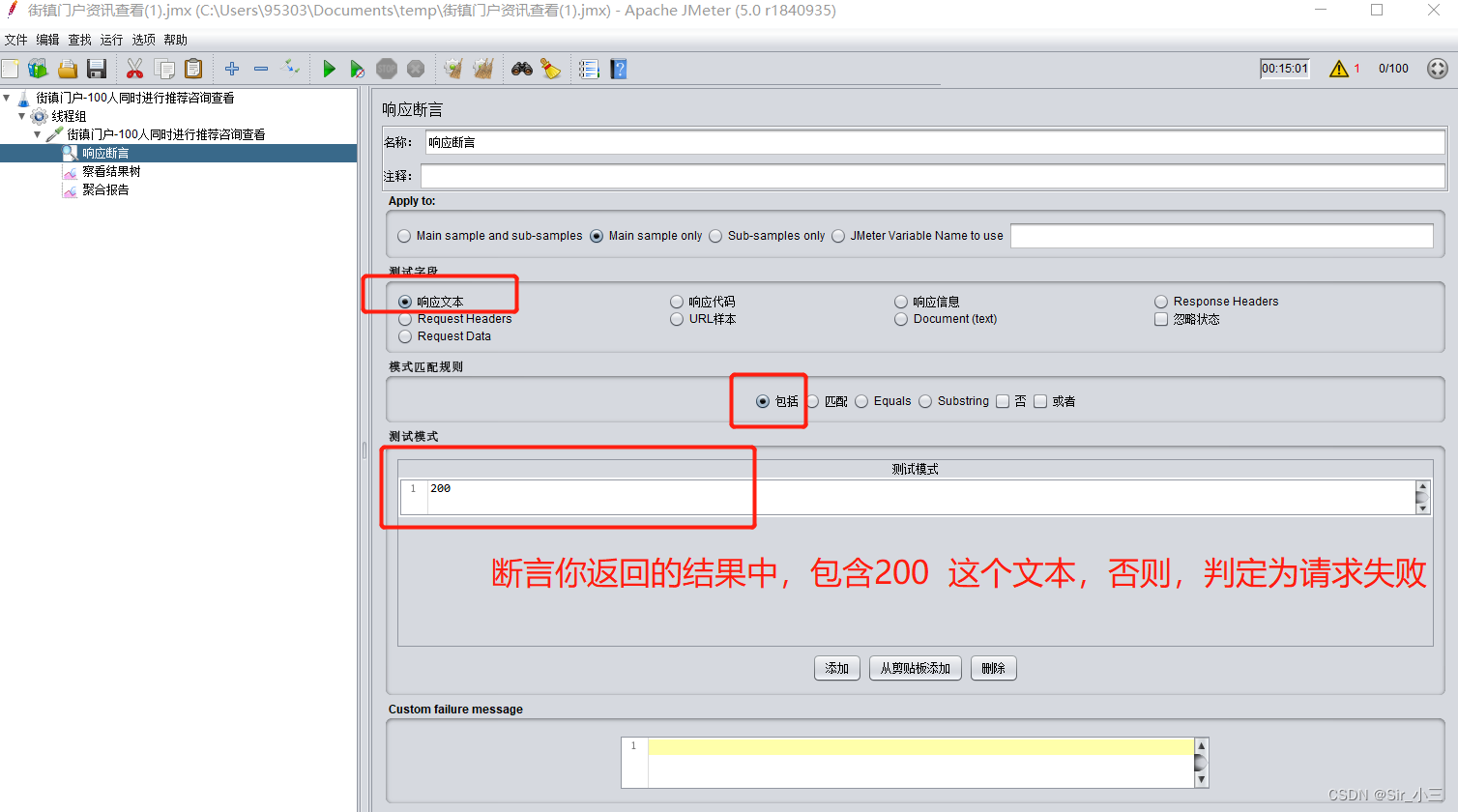This screenshot has width=1458, height=812.
Task: Open the Templates icon in toolbar
Action: (39, 69)
